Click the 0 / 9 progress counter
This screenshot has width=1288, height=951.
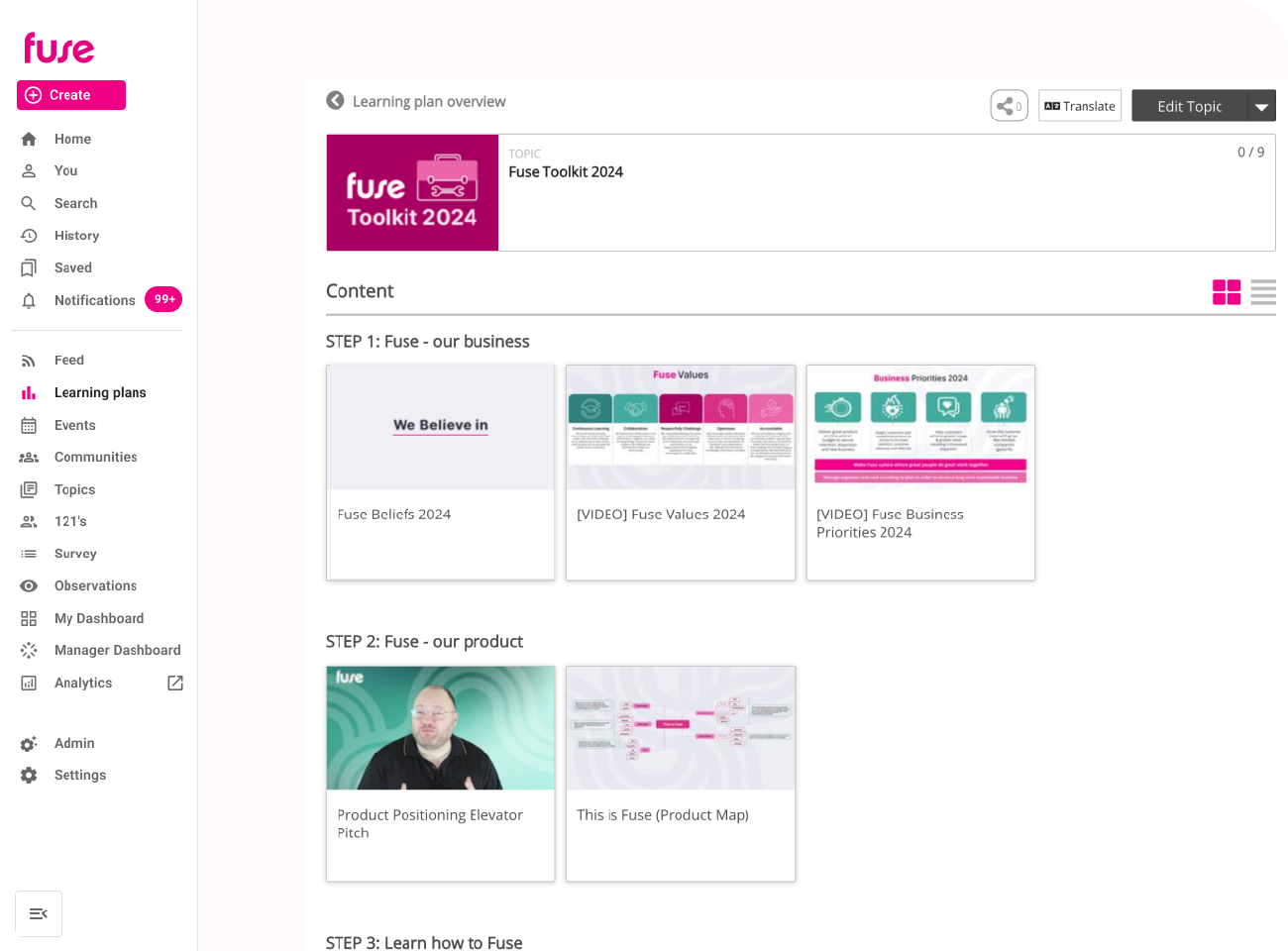point(1250,153)
